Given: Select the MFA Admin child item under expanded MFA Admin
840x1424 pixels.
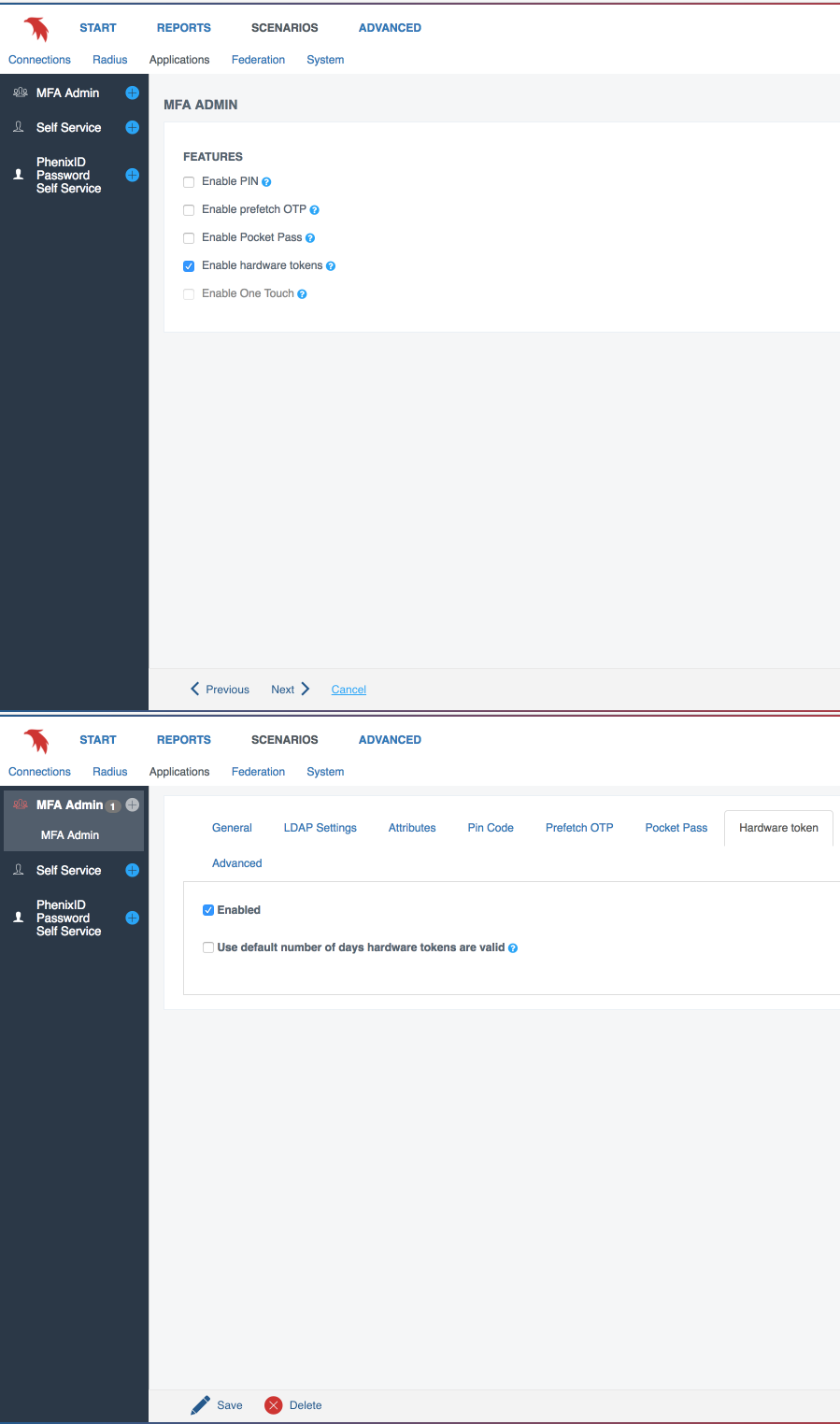Looking at the screenshot, I should coord(70,835).
